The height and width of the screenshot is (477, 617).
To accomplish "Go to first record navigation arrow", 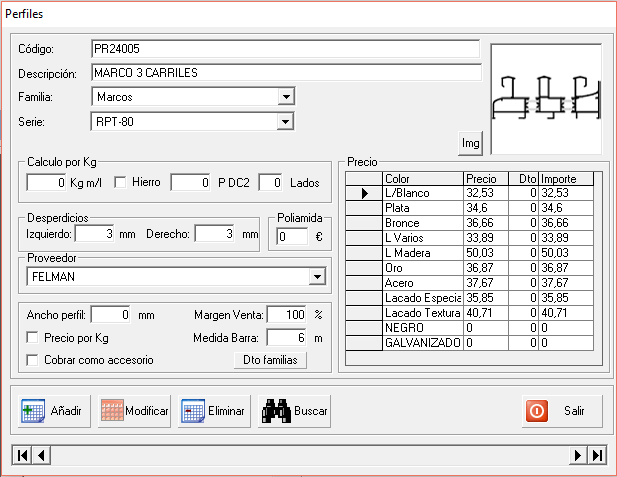I will pyautogui.click(x=22, y=455).
